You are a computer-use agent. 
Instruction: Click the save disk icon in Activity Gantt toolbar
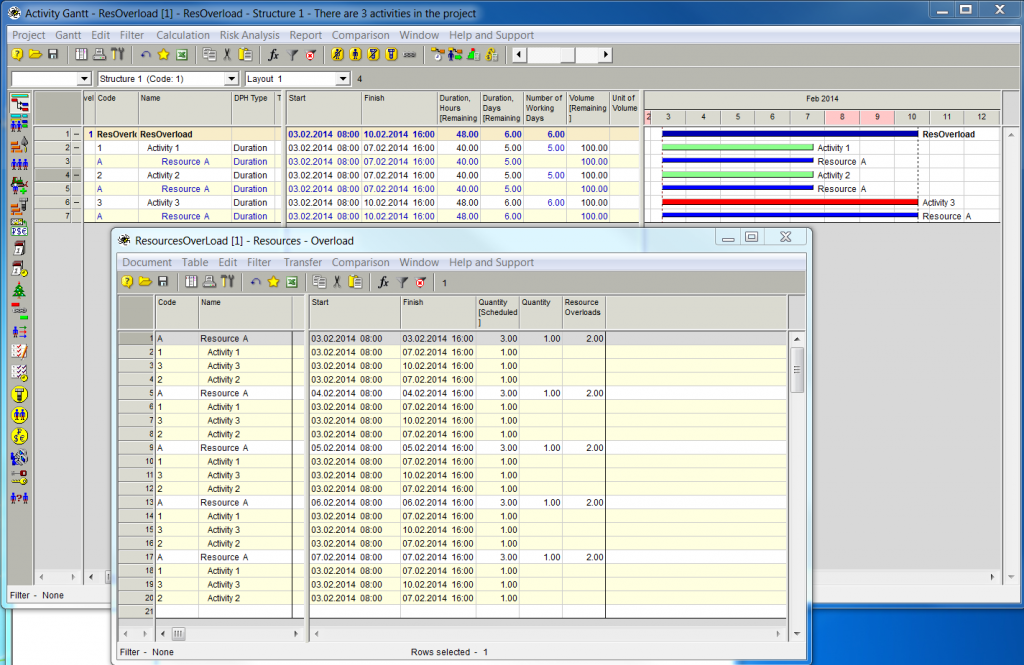coord(54,55)
